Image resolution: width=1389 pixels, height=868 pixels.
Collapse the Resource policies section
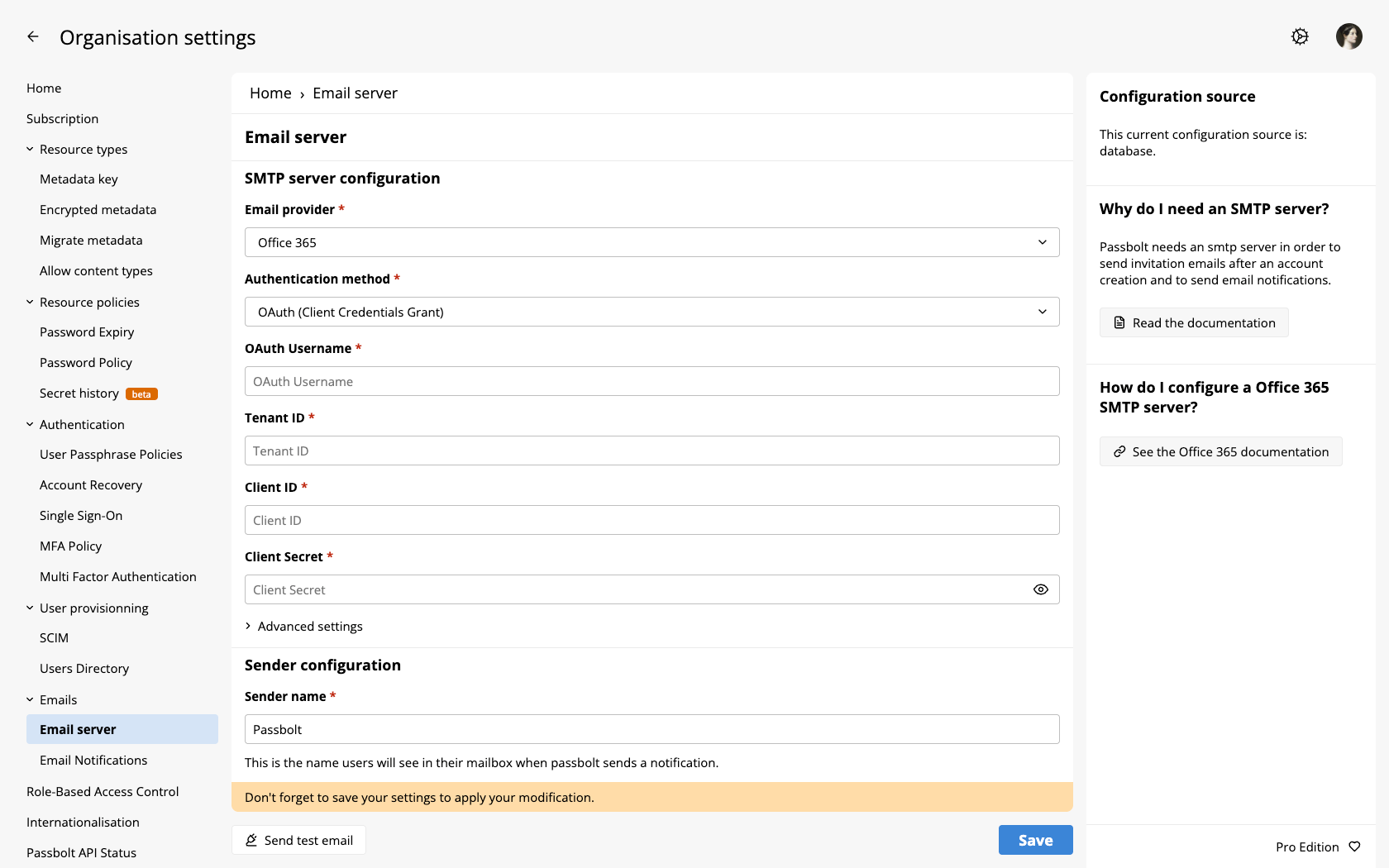tap(30, 302)
